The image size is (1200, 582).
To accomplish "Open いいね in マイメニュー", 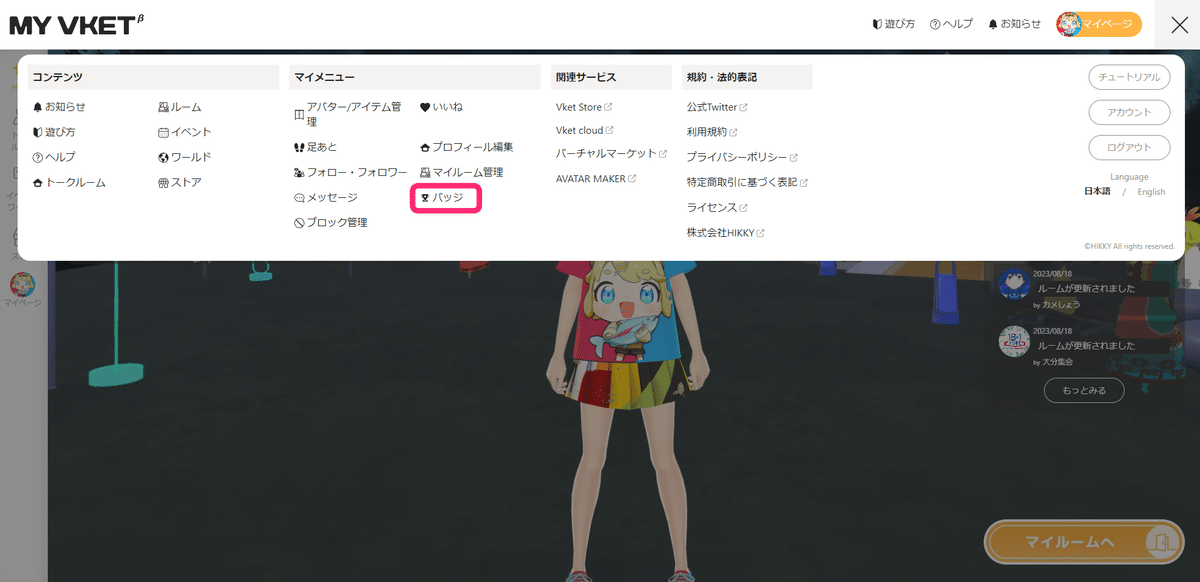I will (441, 107).
